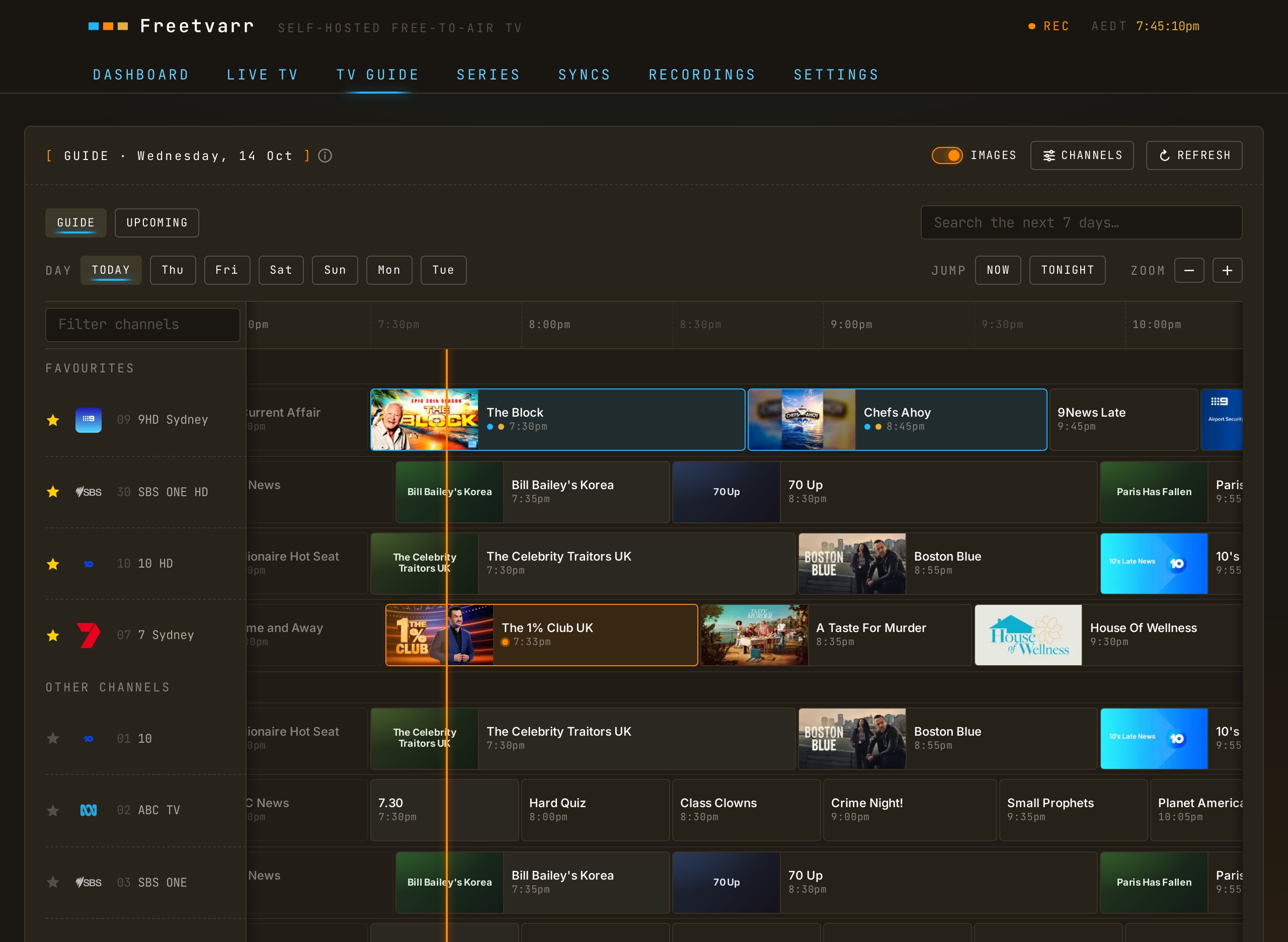Open The Block programme thumbnail
The image size is (1288, 942).
click(x=424, y=420)
